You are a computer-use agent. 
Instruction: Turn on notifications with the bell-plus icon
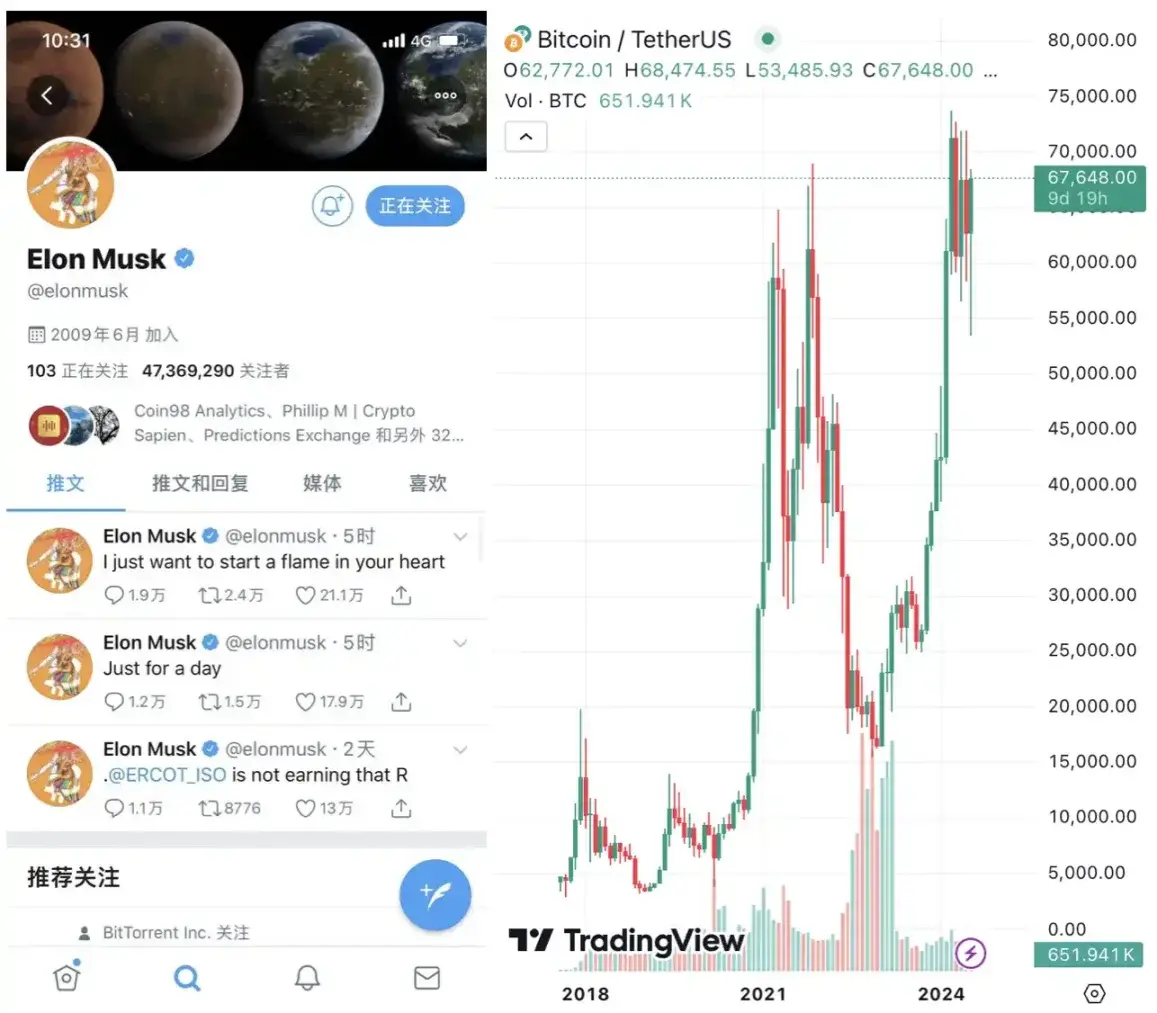pyautogui.click(x=332, y=206)
